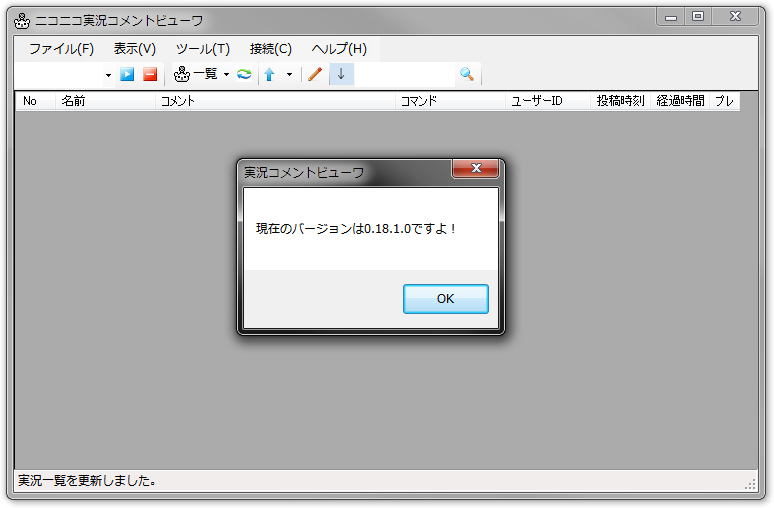Click the 投稿時刻 column header
This screenshot has width=774, height=508.
[620, 101]
